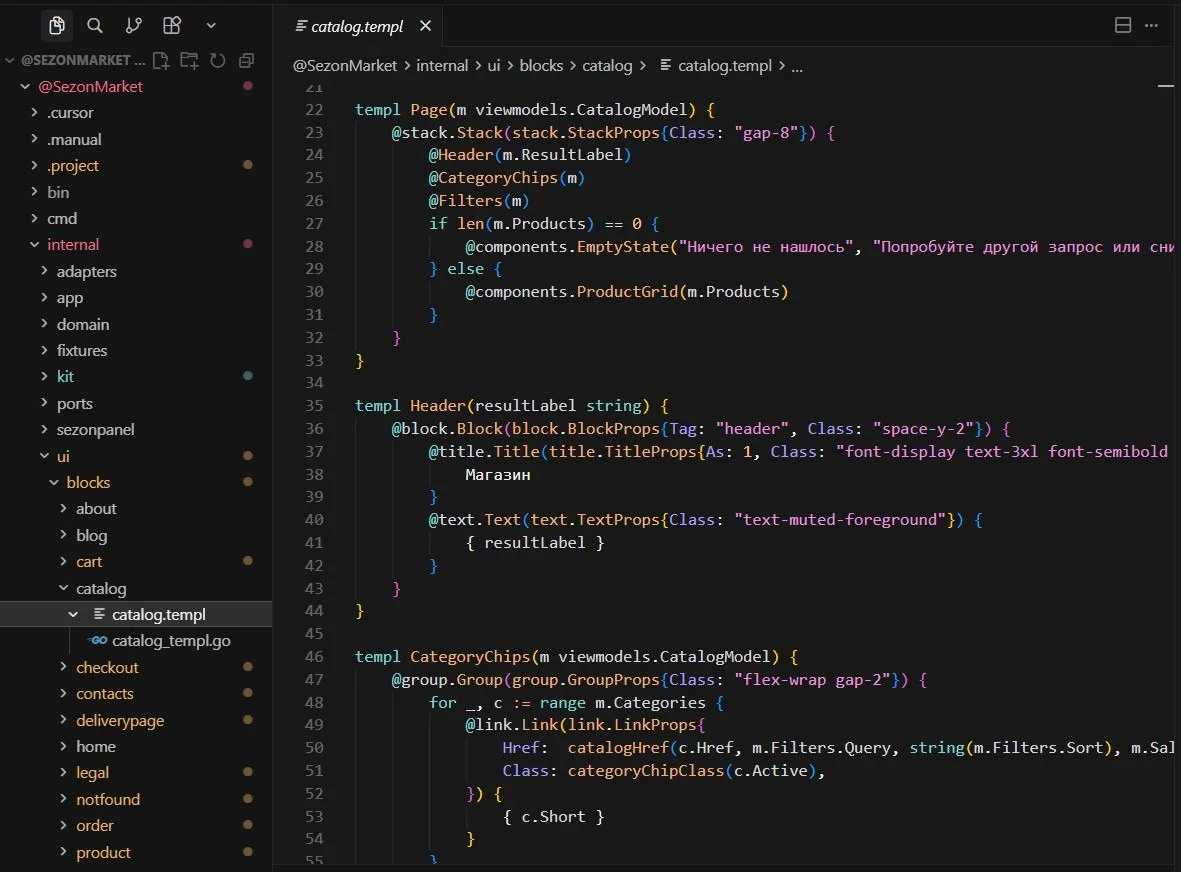This screenshot has height=872, width=1181.
Task: Expand the .project folder
Action: pyautogui.click(x=34, y=166)
